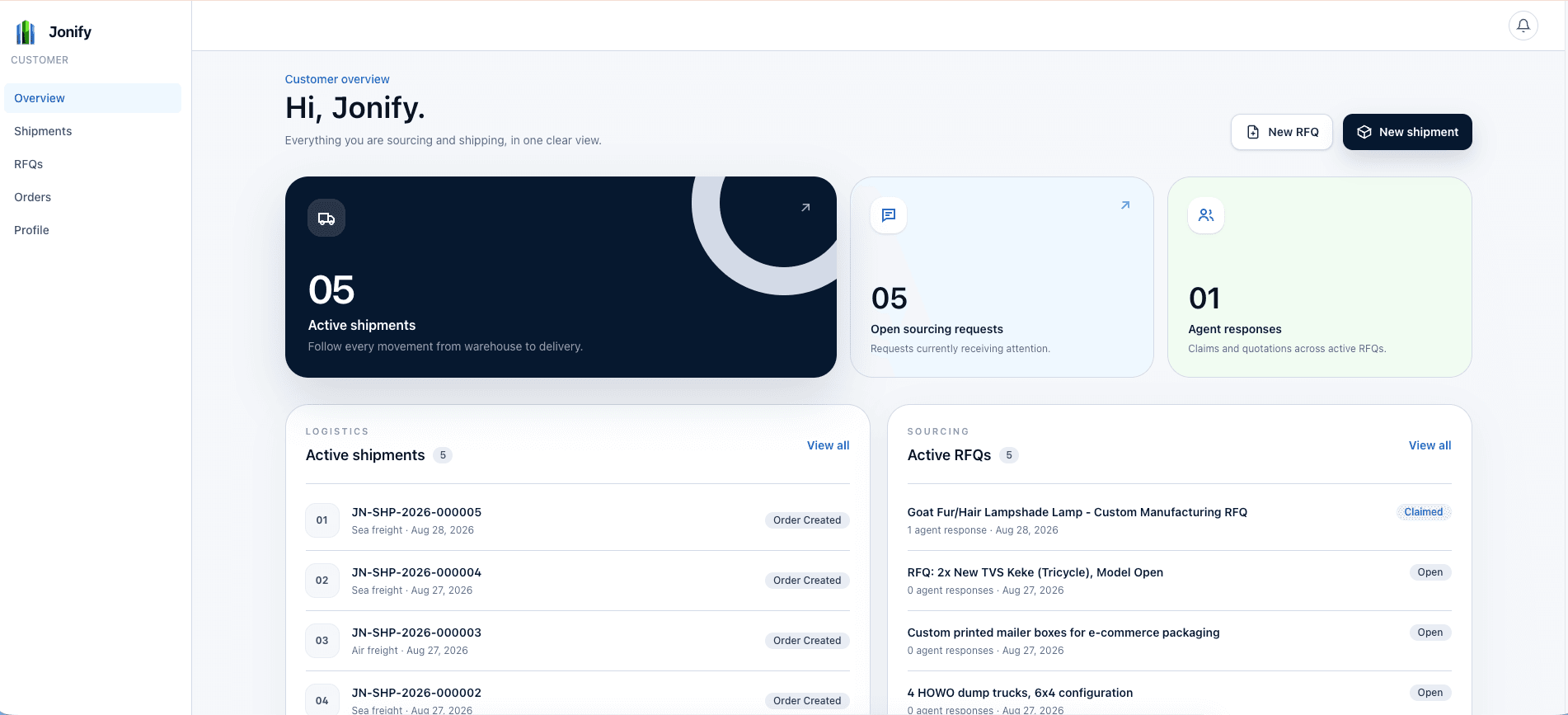Image resolution: width=1568 pixels, height=715 pixels.
Task: Open Profile in sidebar
Action: coord(92,230)
